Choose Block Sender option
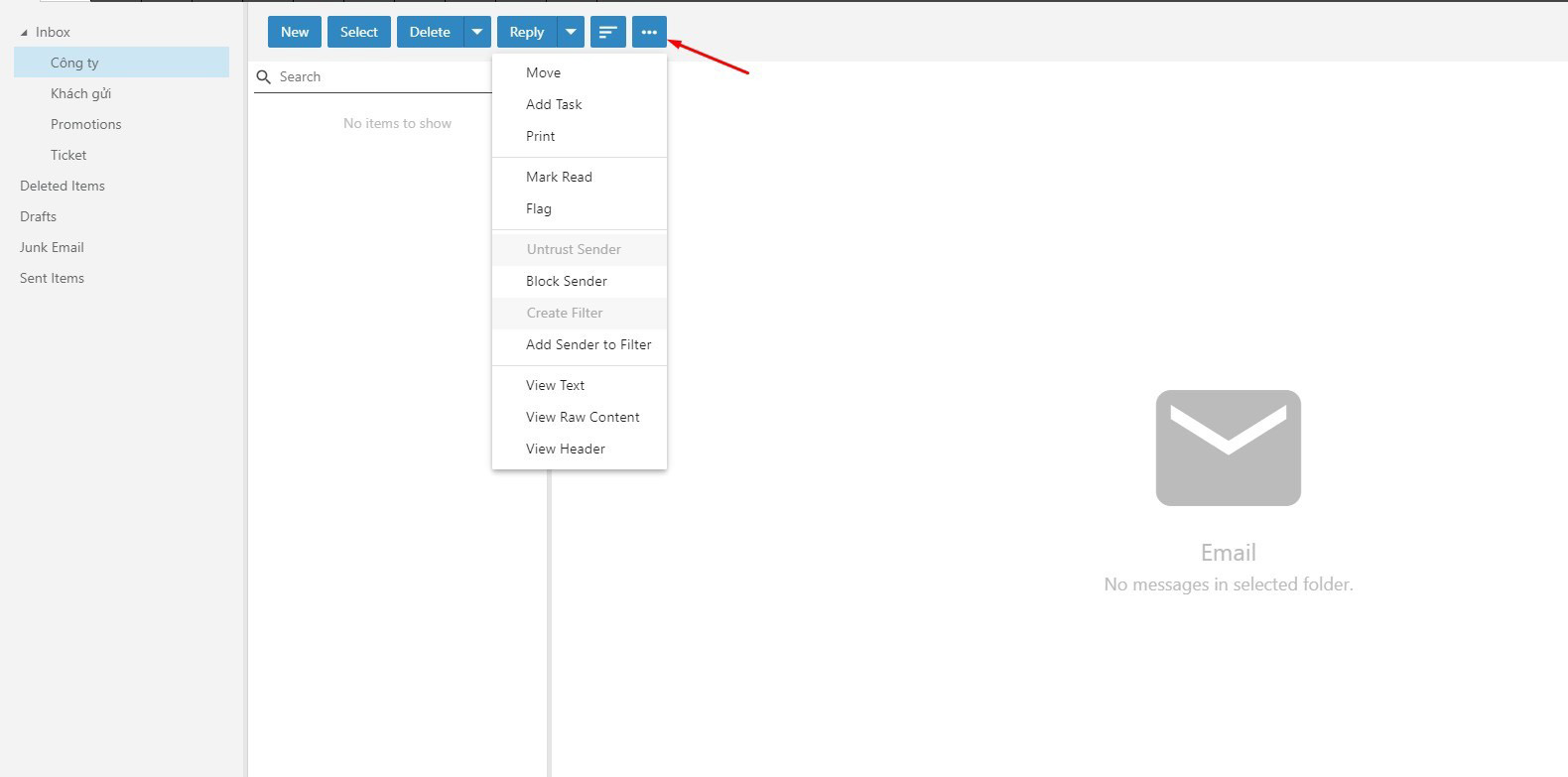 coord(567,281)
